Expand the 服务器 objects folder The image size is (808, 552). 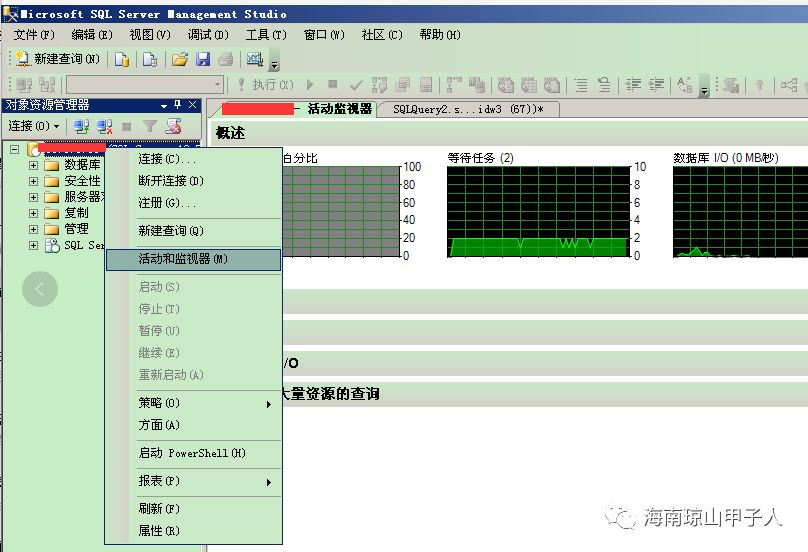(33, 197)
